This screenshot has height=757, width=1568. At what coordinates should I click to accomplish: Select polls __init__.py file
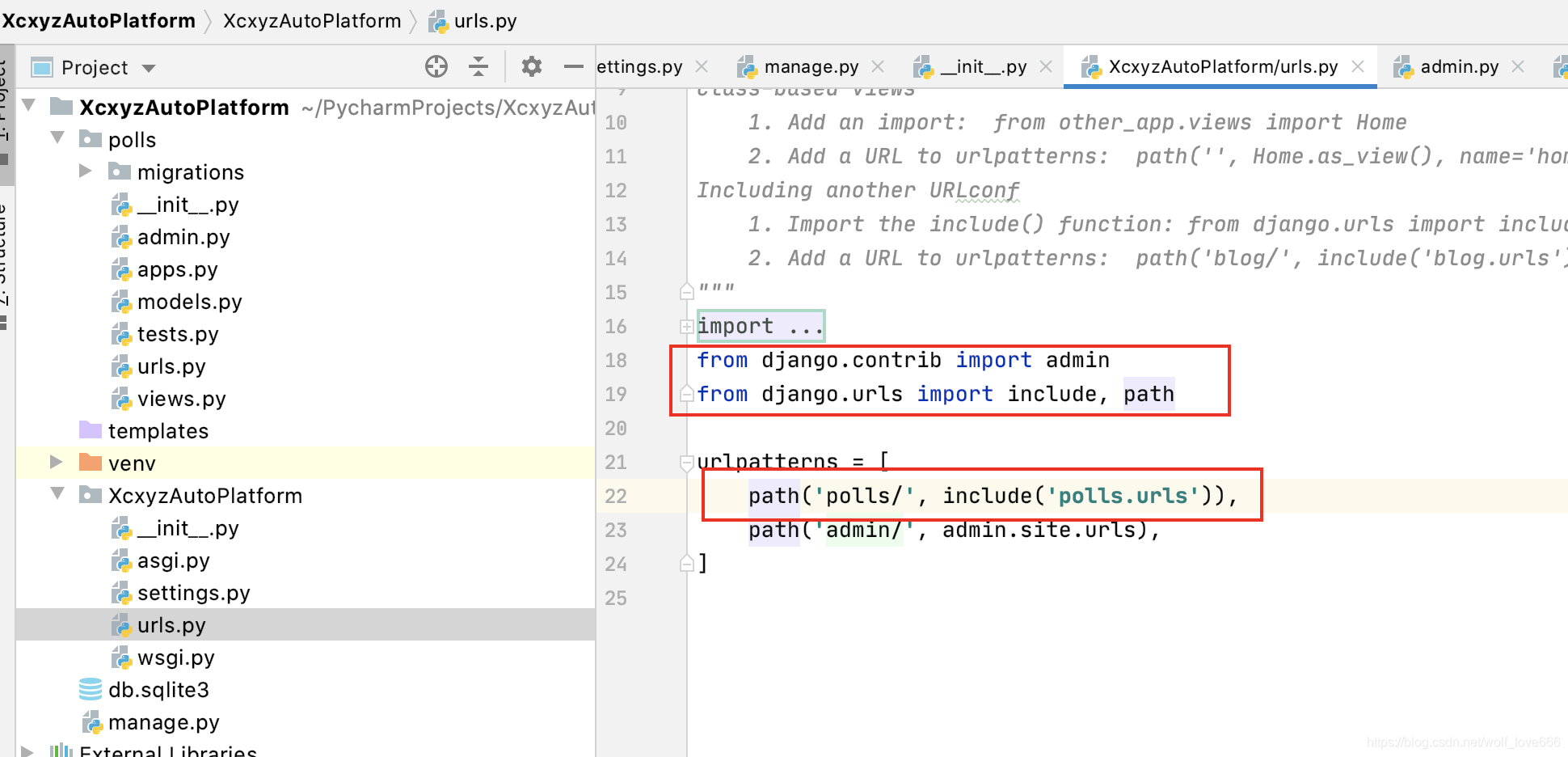[188, 205]
